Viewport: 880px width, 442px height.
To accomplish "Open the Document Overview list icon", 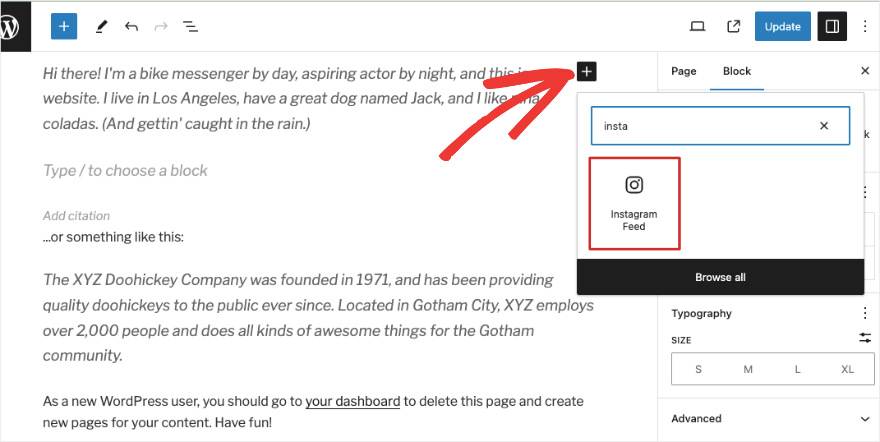I will (190, 27).
